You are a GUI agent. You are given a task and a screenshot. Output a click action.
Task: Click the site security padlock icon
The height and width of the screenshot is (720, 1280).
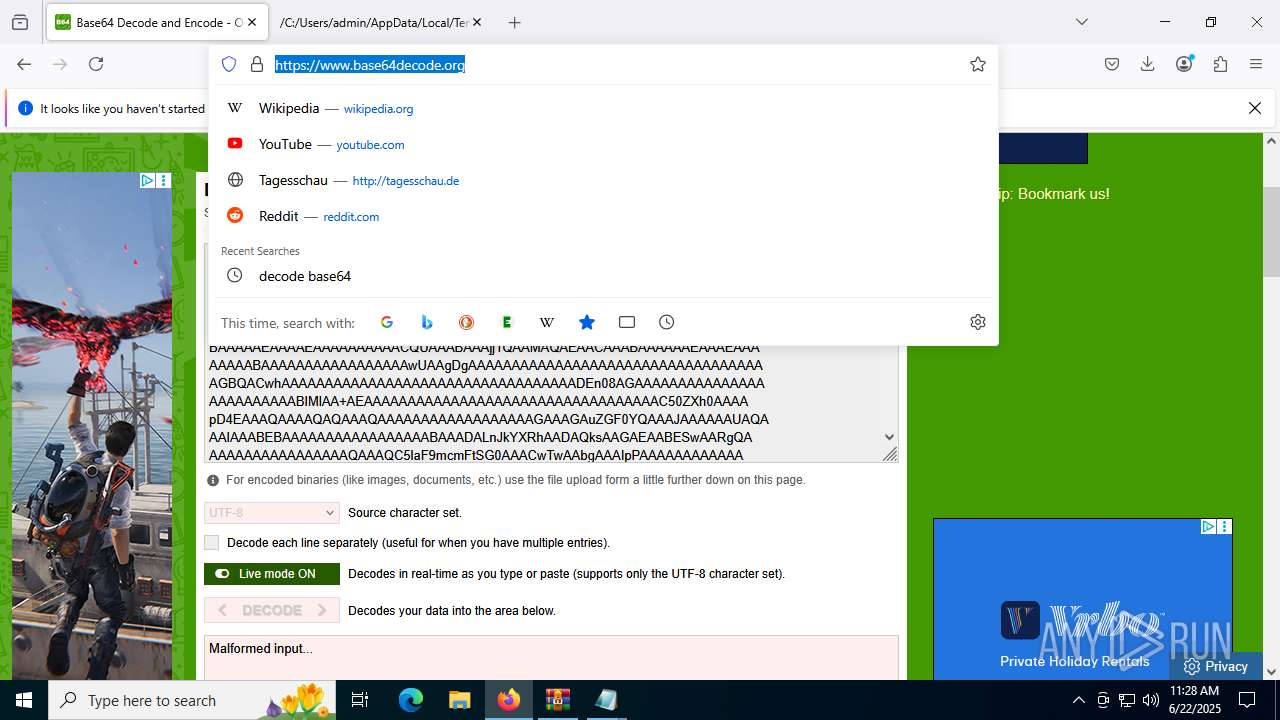tap(257, 64)
